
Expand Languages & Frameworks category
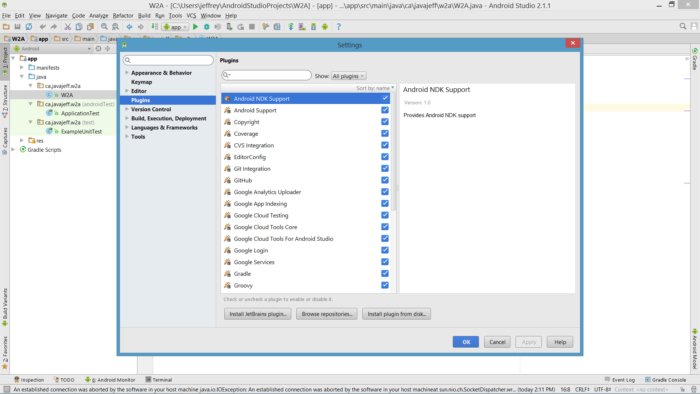pos(127,127)
